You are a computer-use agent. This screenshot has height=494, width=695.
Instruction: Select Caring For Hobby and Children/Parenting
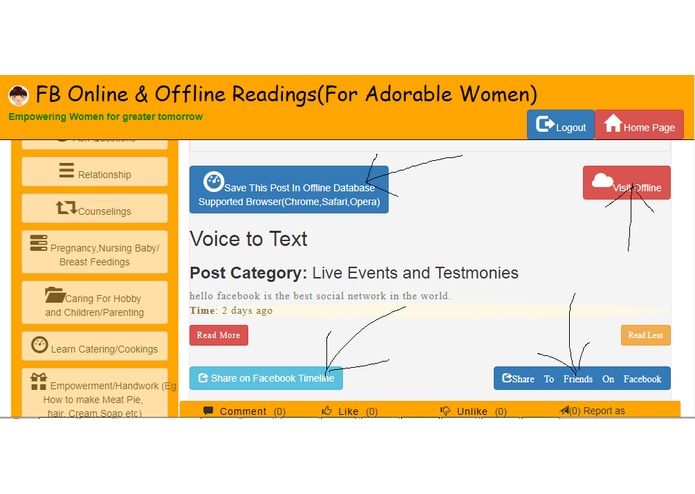[95, 302]
